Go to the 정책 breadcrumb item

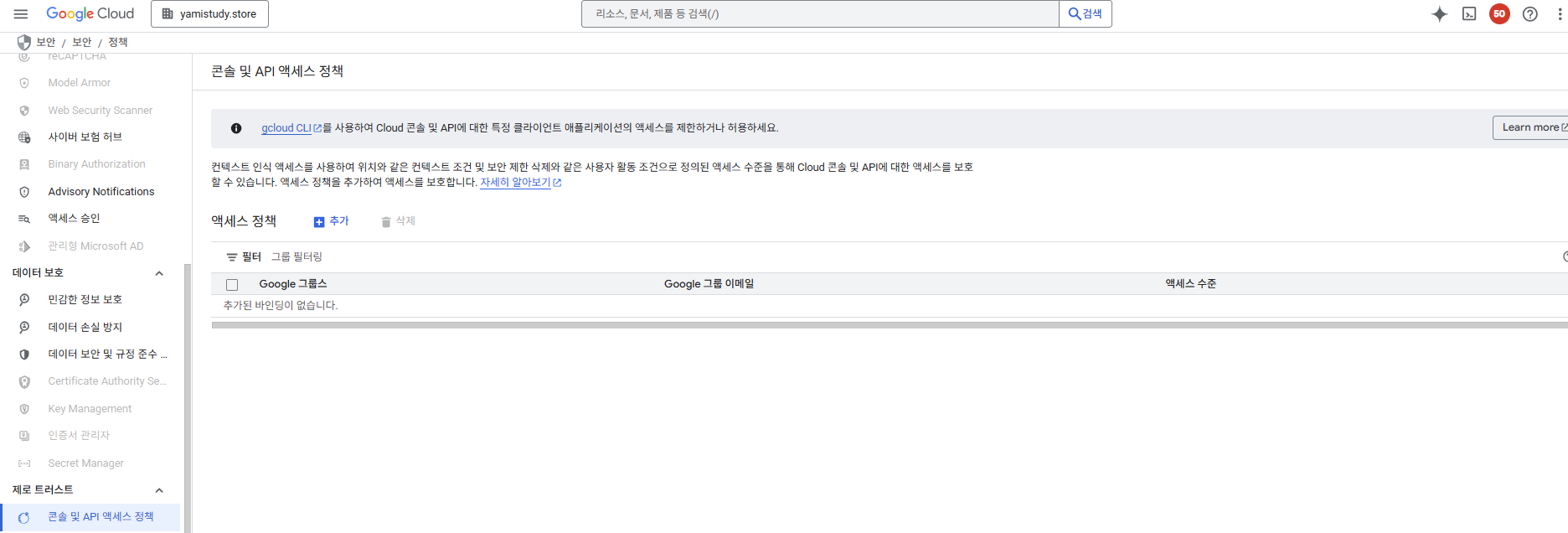118,42
